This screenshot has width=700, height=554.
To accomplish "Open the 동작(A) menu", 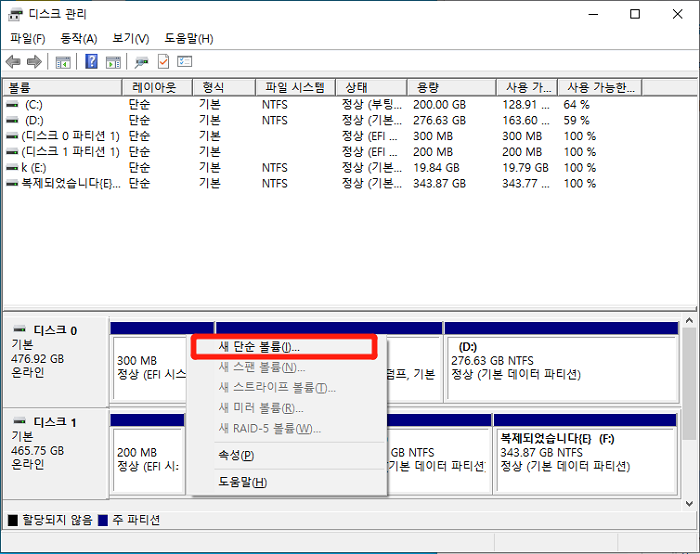I will (78, 38).
